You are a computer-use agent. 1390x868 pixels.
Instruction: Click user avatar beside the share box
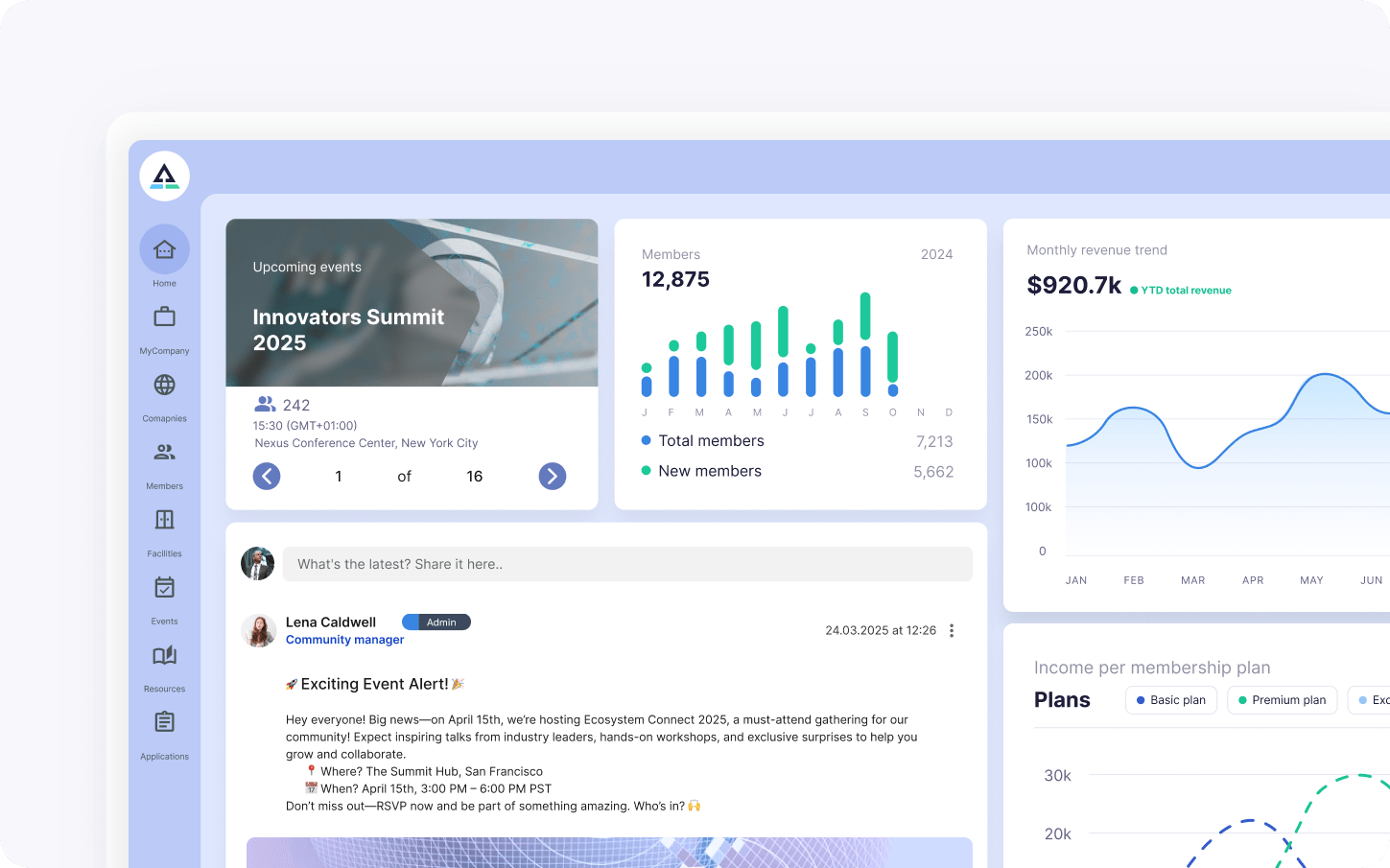click(257, 564)
